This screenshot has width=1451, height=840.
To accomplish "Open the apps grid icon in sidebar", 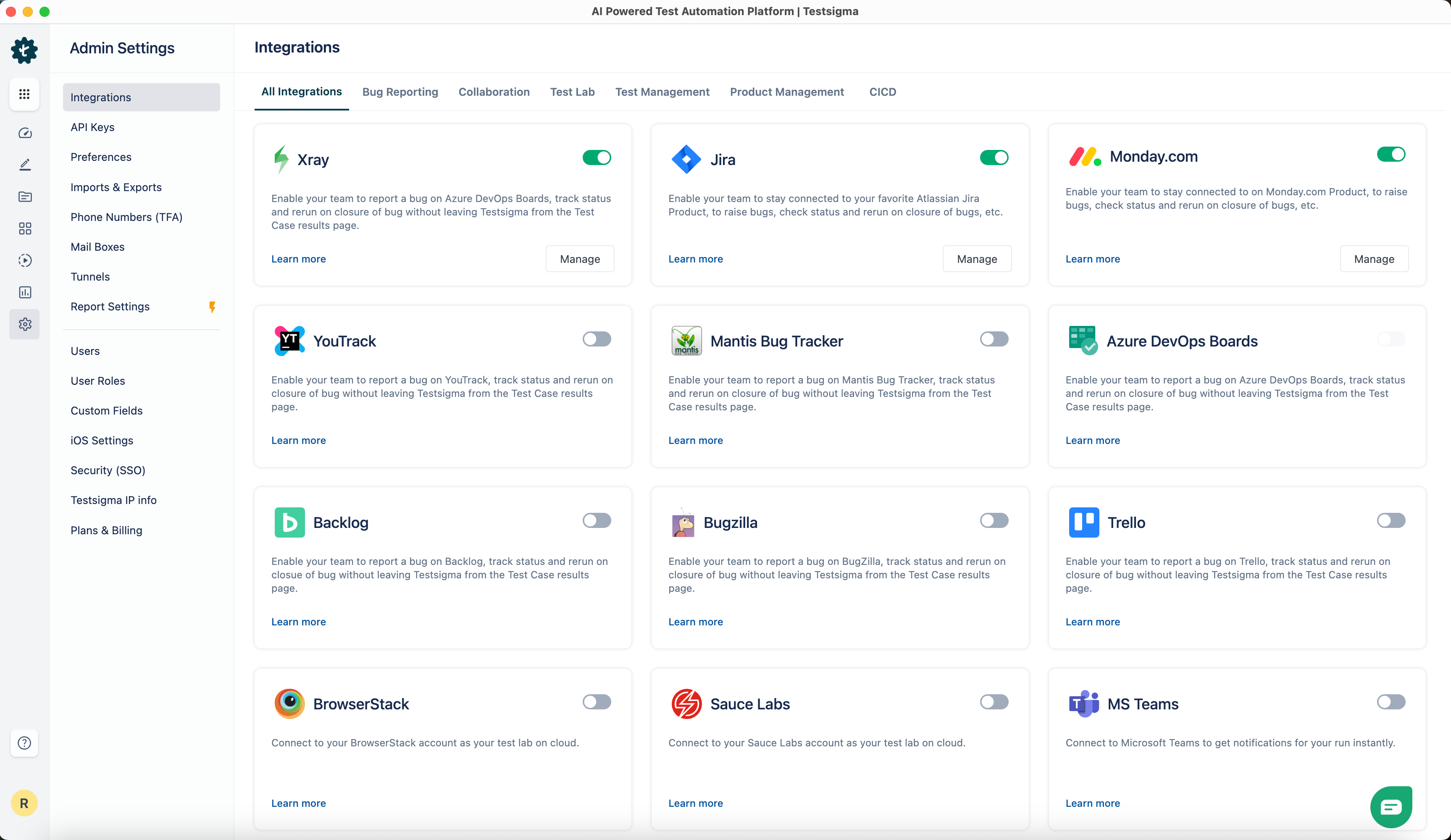I will [24, 94].
